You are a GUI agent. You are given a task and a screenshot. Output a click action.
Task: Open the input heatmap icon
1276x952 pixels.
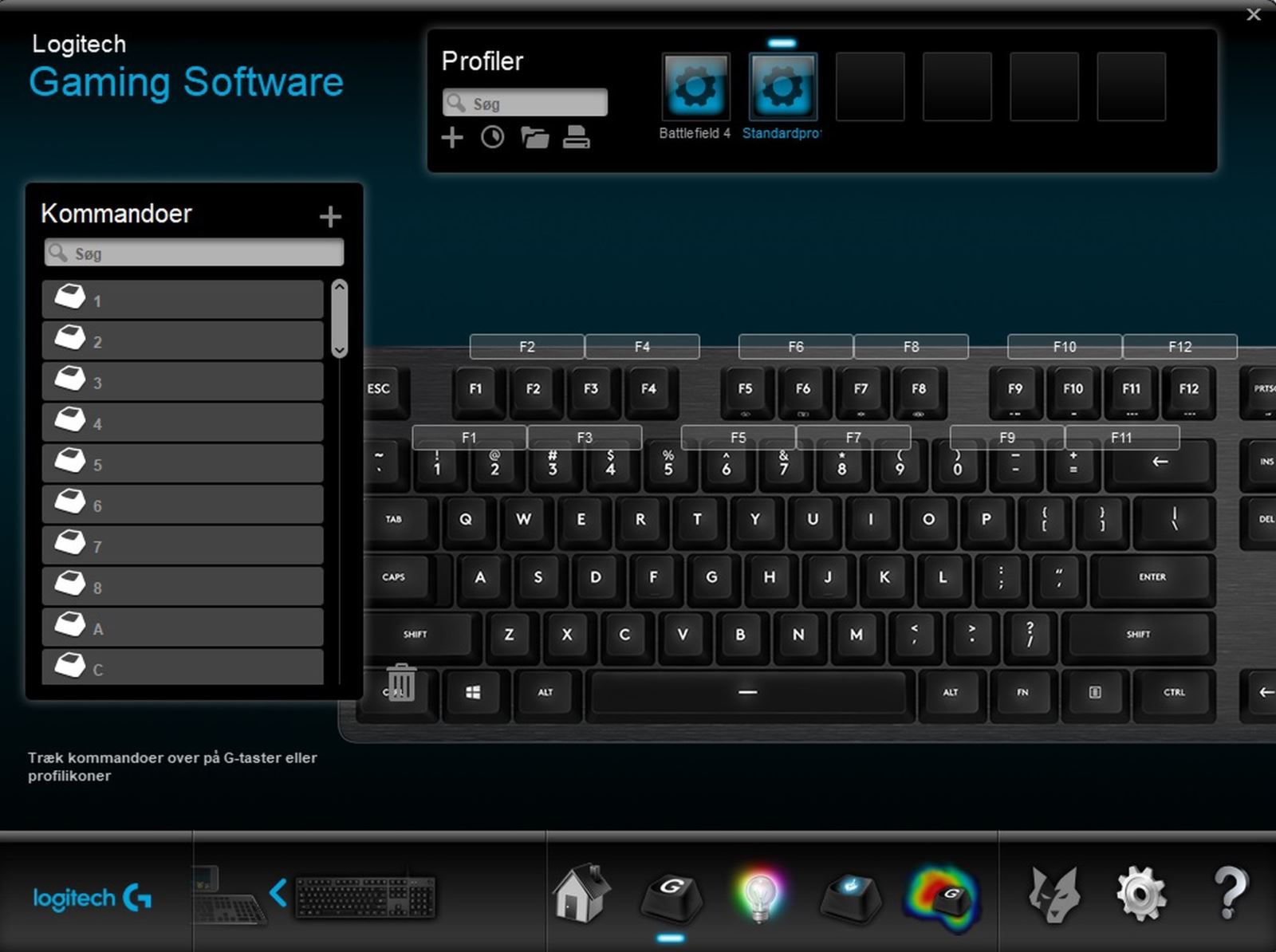click(943, 899)
